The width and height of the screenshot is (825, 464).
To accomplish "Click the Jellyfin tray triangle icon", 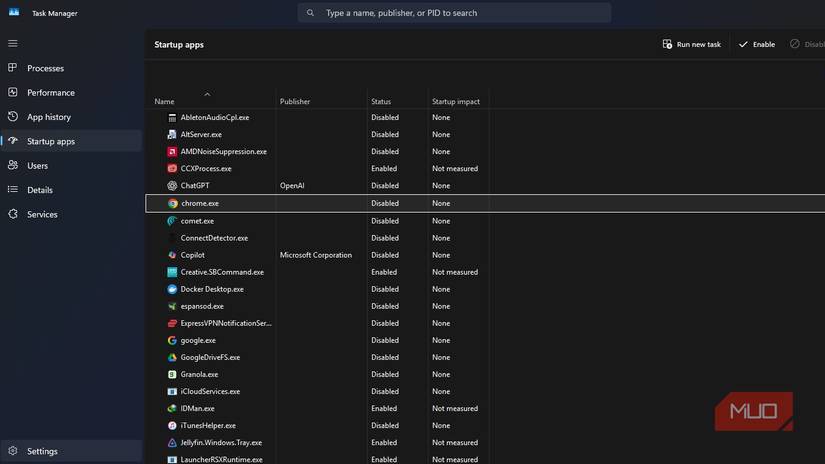I will [172, 443].
